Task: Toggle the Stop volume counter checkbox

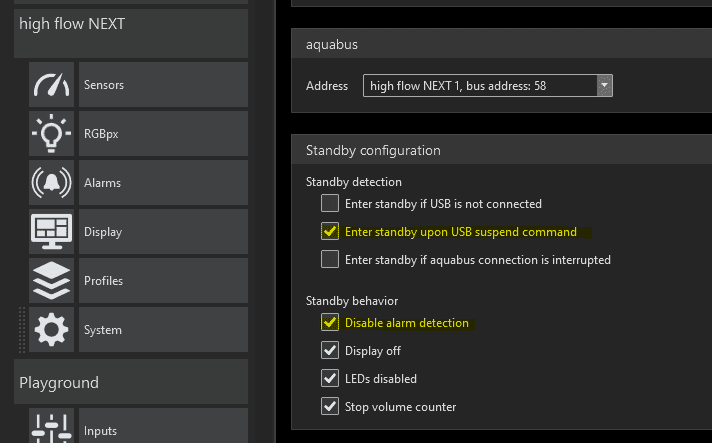Action: pyautogui.click(x=330, y=406)
